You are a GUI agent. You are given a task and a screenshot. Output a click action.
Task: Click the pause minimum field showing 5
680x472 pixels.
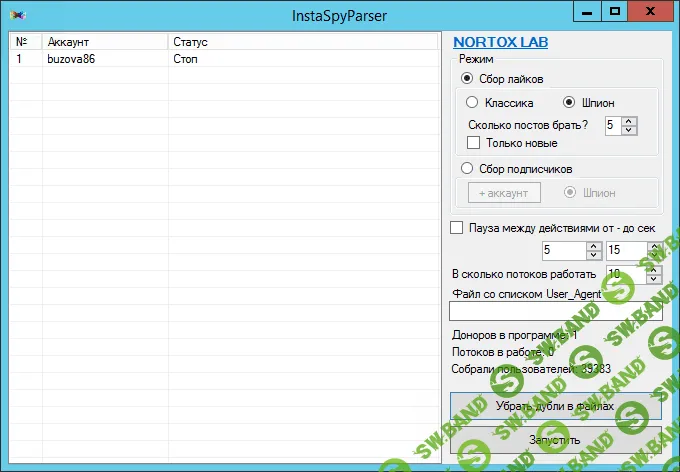[564, 250]
